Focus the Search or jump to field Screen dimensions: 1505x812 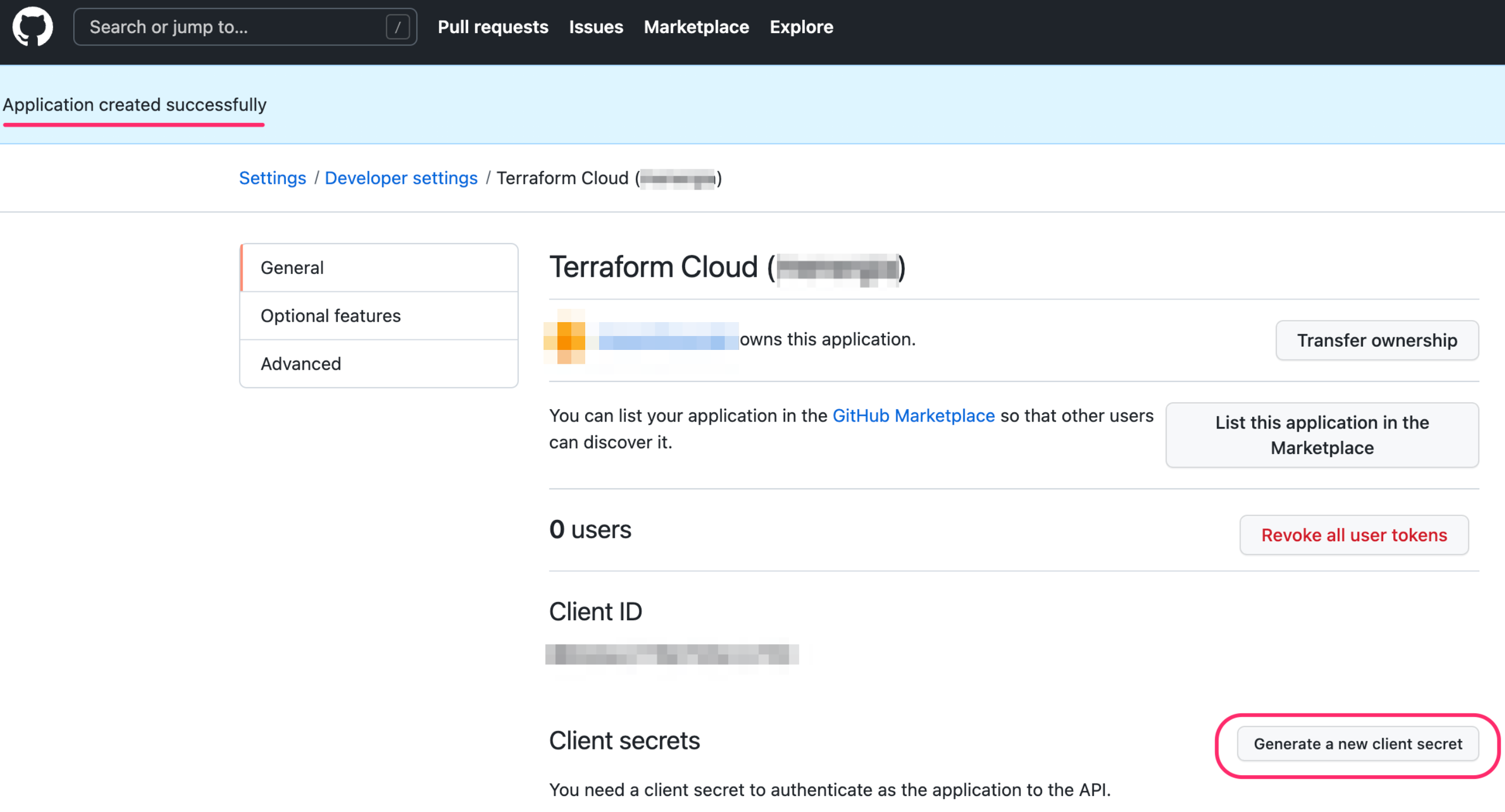point(245,27)
